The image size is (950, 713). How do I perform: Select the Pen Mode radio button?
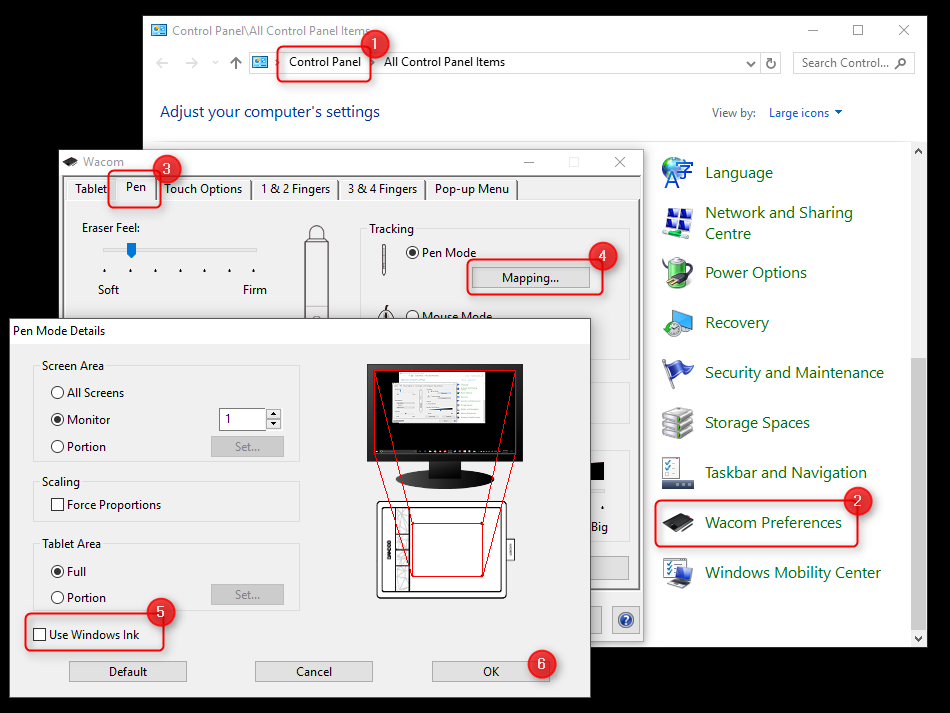point(413,253)
